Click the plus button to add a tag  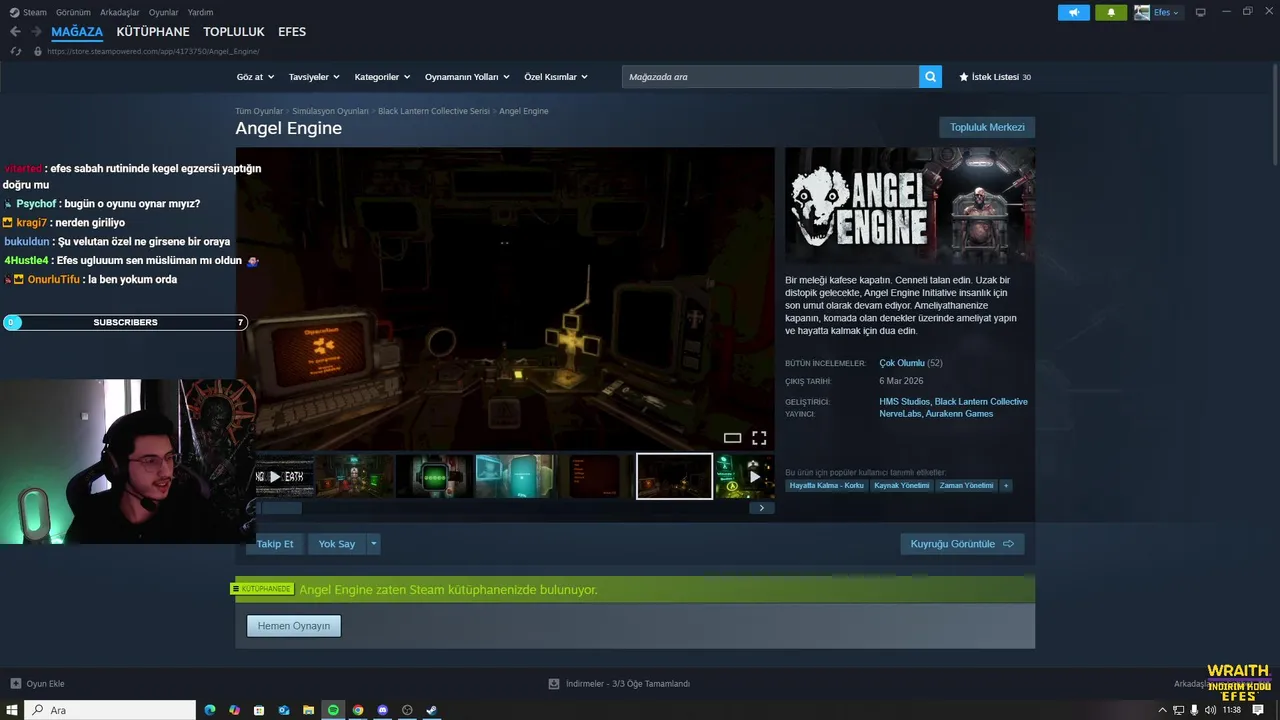click(x=1006, y=485)
